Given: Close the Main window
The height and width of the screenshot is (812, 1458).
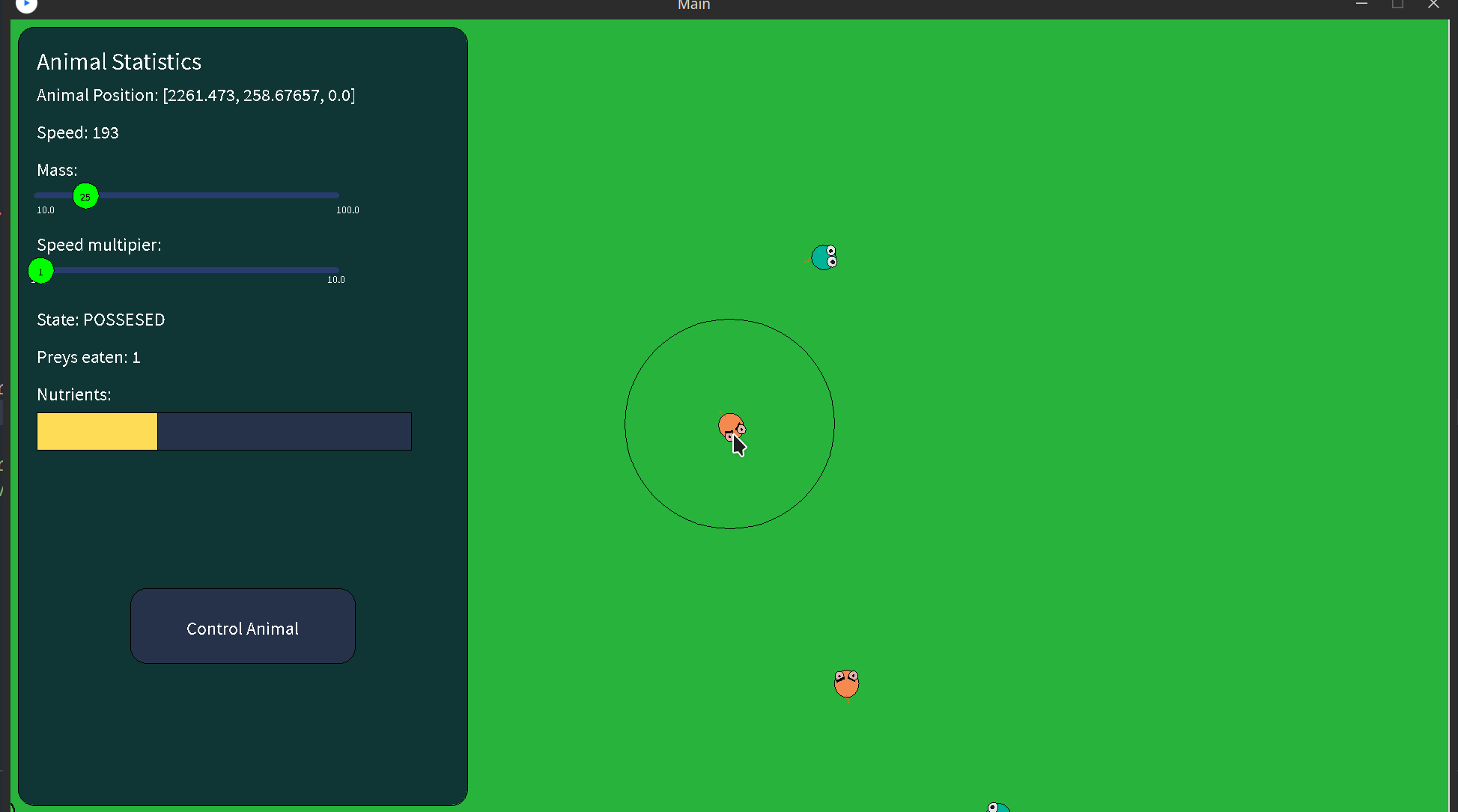Looking at the screenshot, I should pos(1433,4).
